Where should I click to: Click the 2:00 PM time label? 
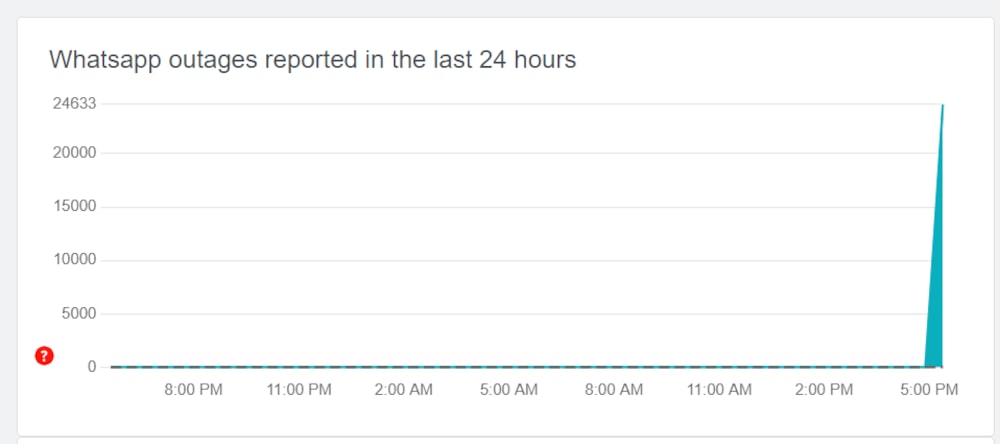click(x=823, y=390)
